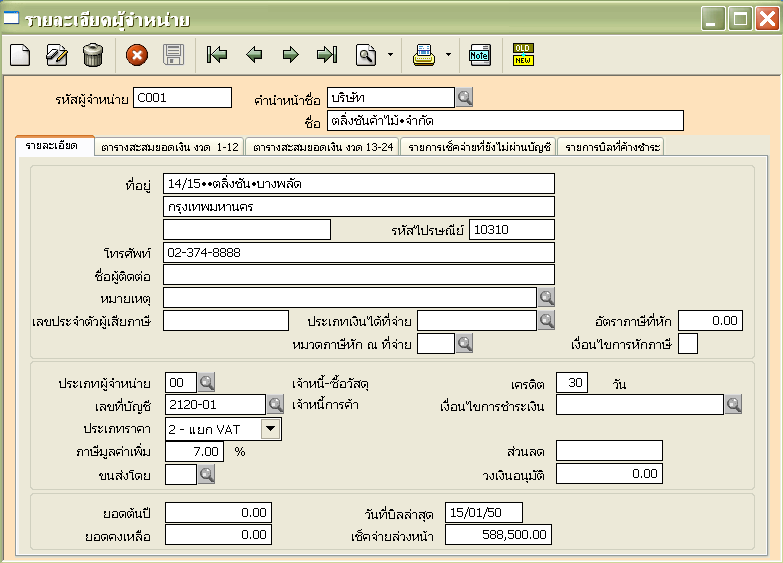Click lookup button beside เลขที่บัญชี field
The height and width of the screenshot is (563, 783).
(x=275, y=405)
